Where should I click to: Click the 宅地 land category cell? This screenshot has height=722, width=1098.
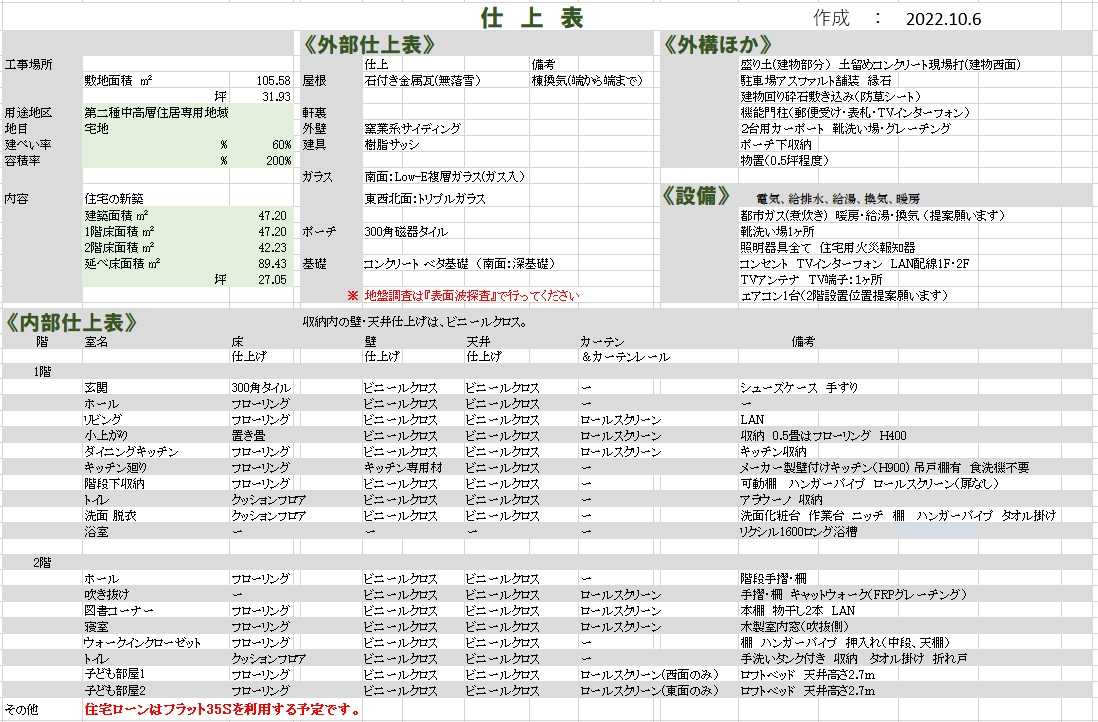coord(96,129)
